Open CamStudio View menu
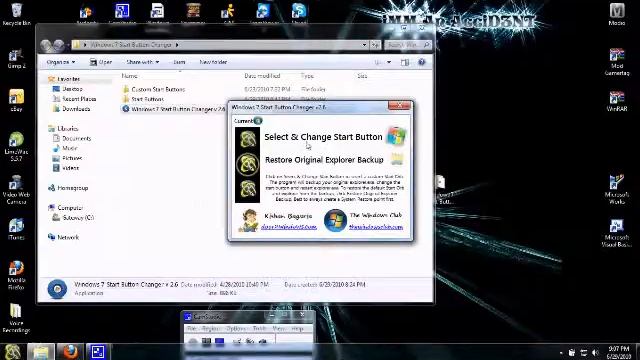The width and height of the screenshot is (640, 360). 278,328
